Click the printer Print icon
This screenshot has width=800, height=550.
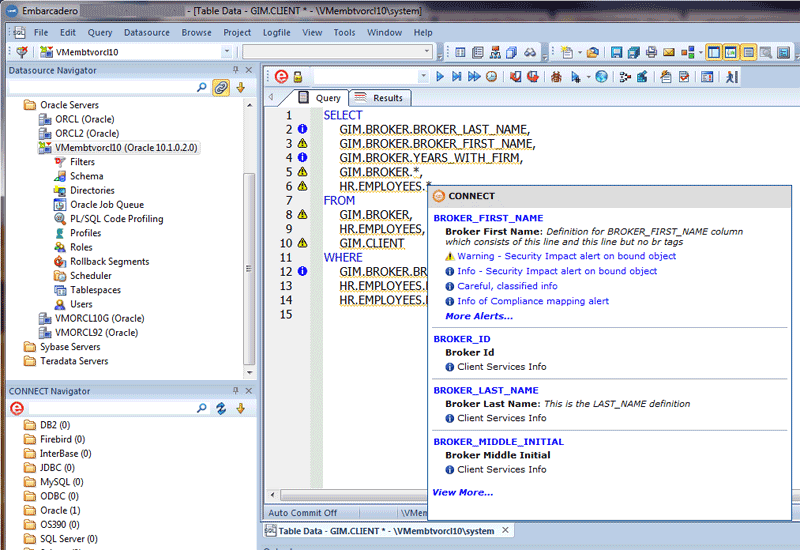652,52
